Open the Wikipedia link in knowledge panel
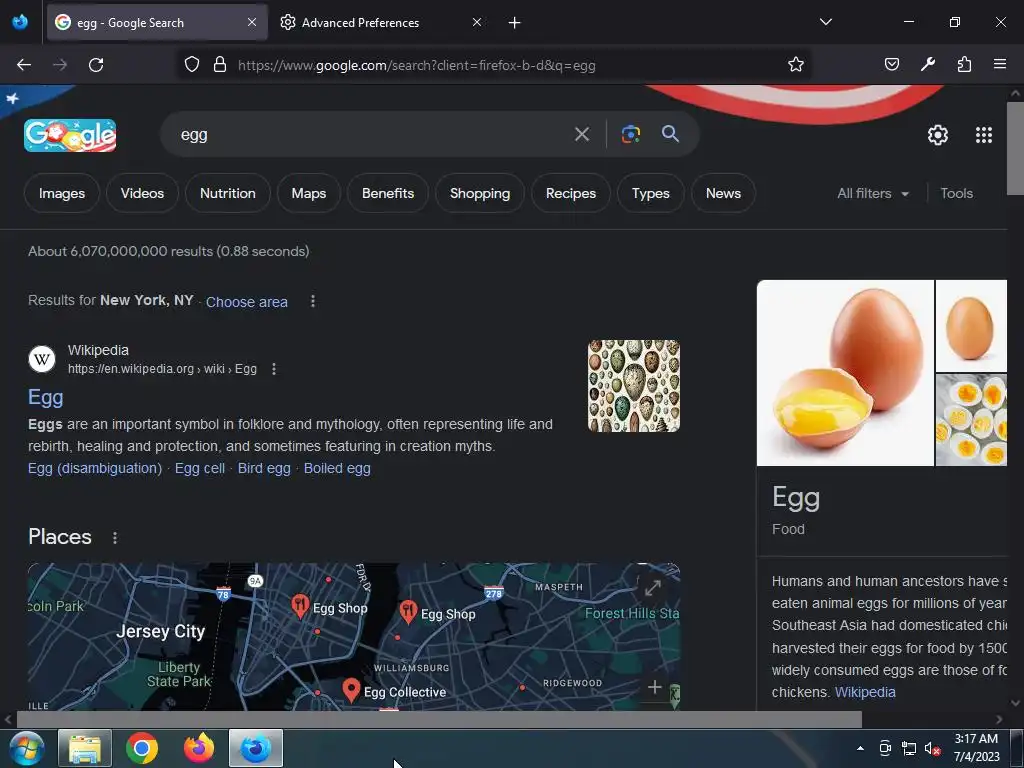 [x=865, y=692]
